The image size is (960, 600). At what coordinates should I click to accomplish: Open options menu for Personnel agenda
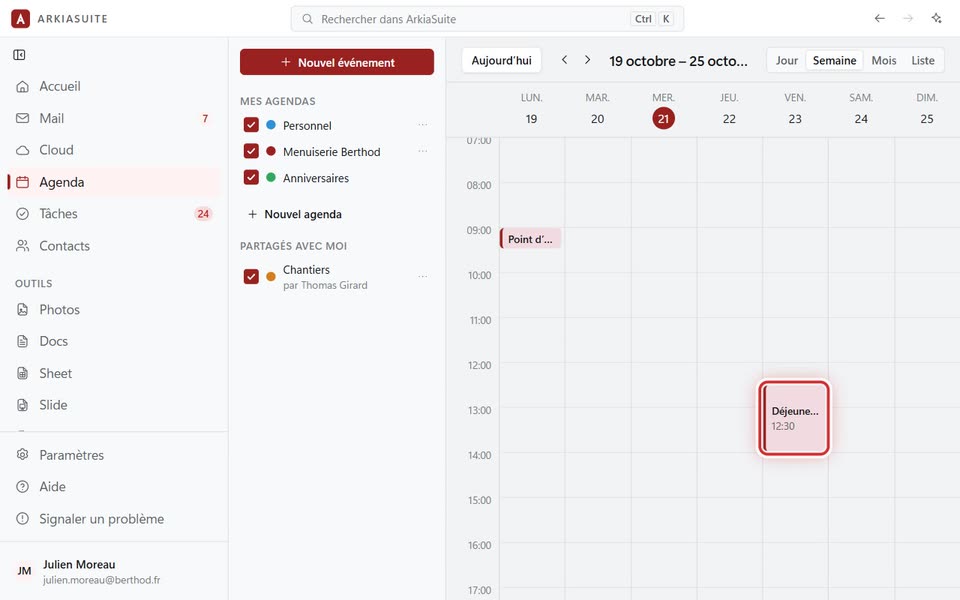click(x=422, y=125)
